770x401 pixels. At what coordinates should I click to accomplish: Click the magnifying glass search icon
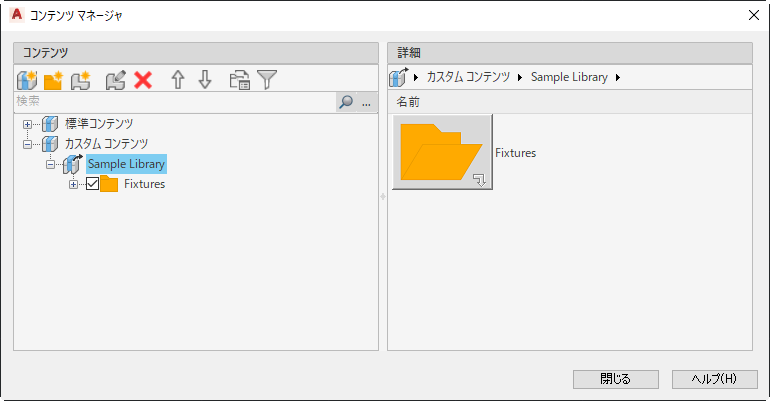click(346, 102)
